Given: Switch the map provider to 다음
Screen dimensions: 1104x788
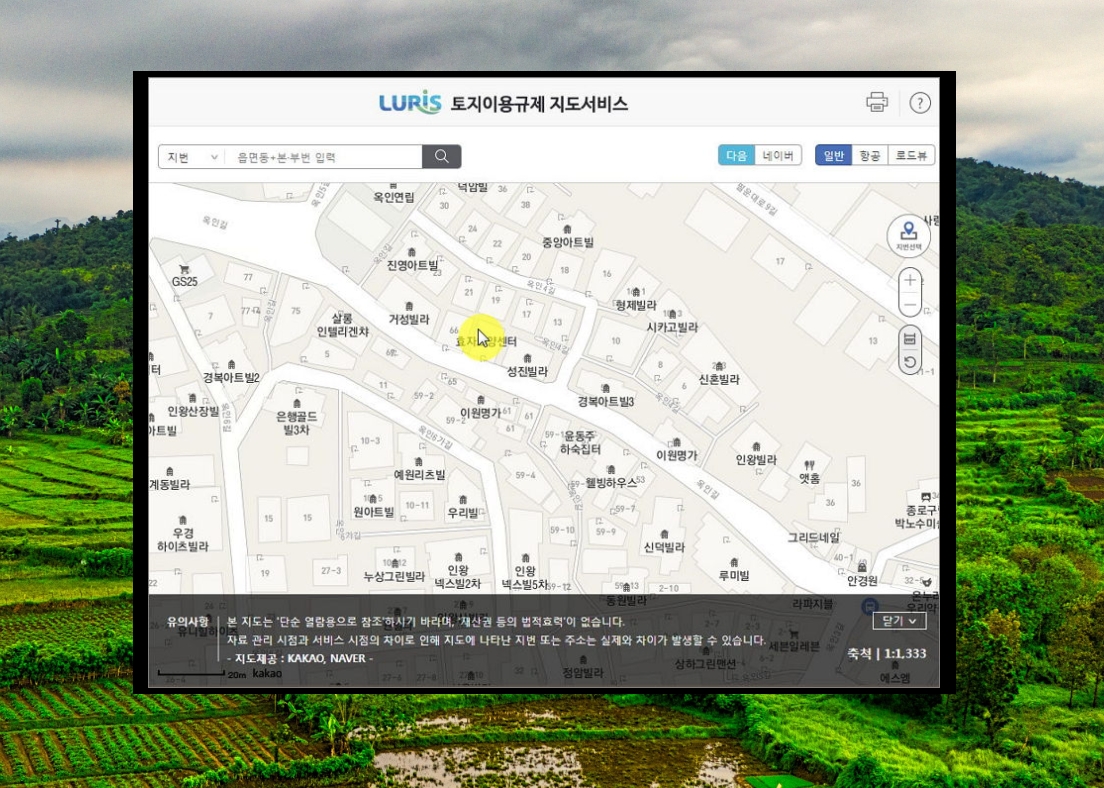Looking at the screenshot, I should click(x=736, y=155).
